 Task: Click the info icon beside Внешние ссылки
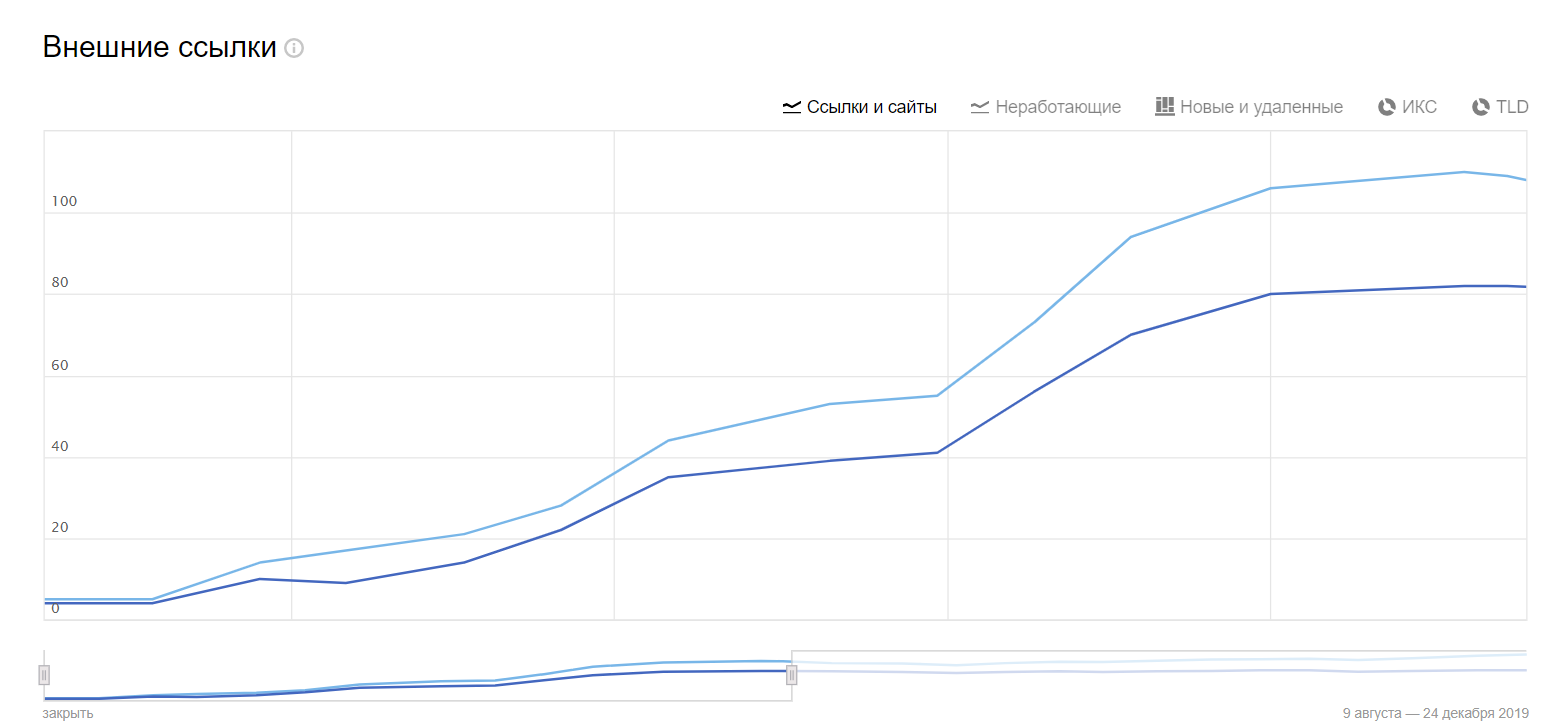[x=294, y=48]
